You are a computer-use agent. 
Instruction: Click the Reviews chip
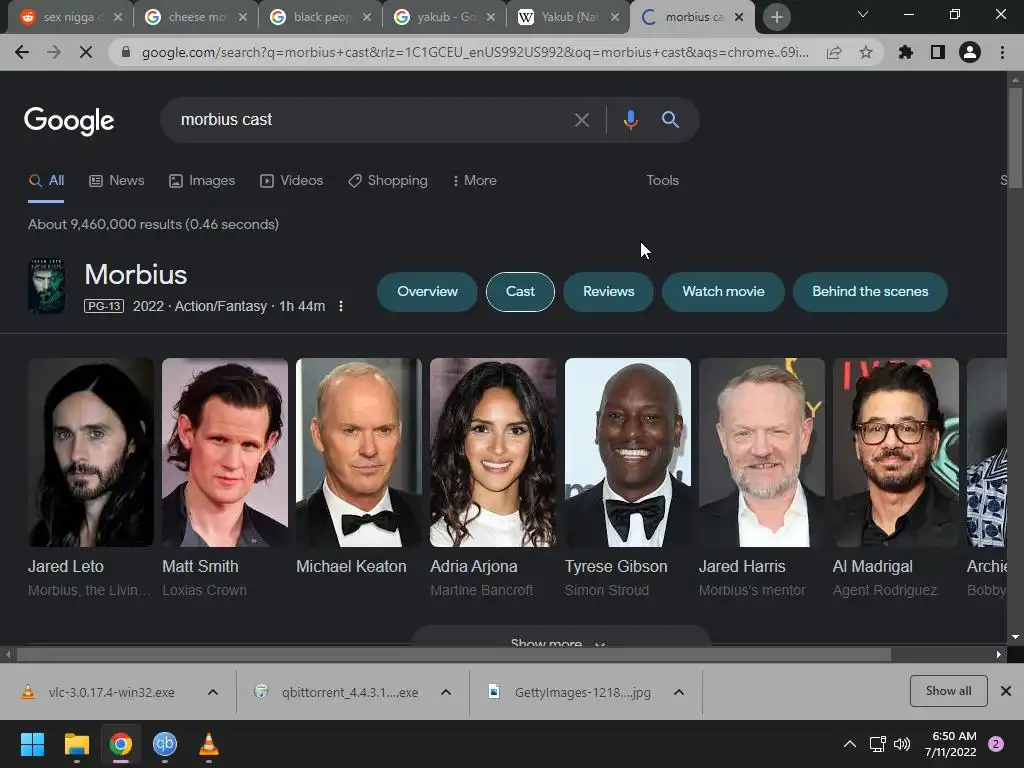608,292
